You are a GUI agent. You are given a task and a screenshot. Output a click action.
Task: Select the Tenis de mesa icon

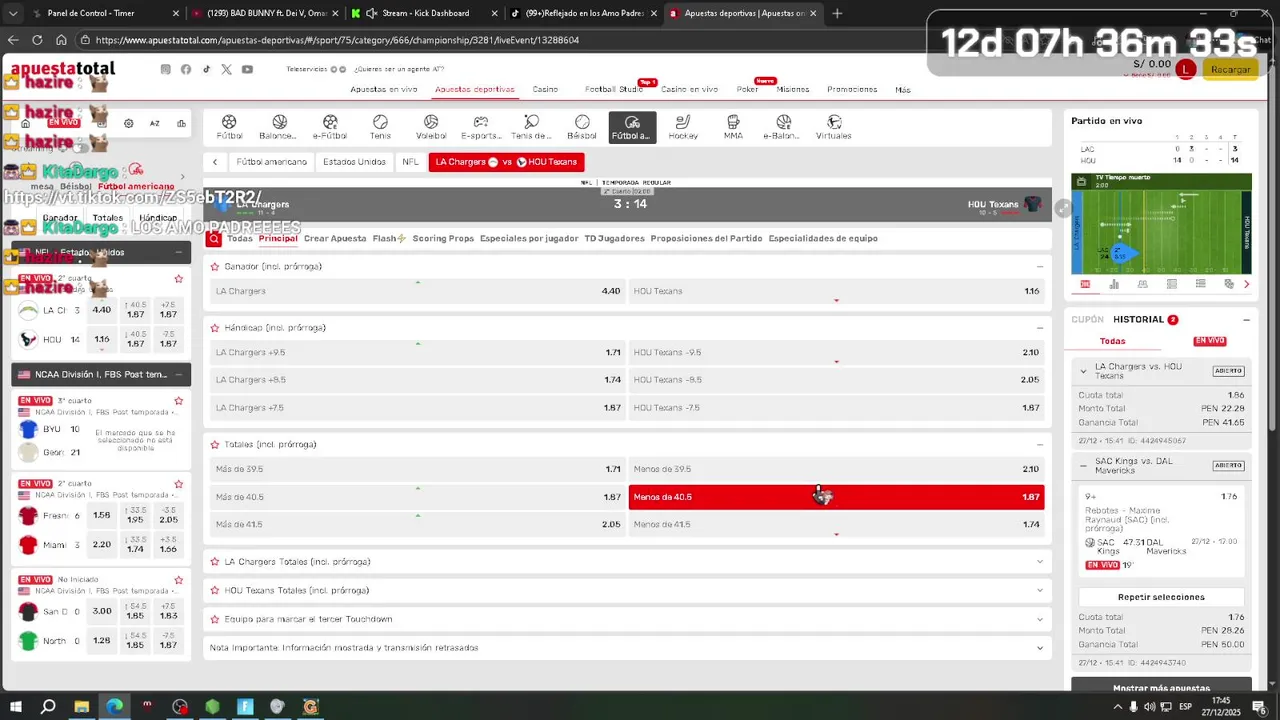pos(531,127)
